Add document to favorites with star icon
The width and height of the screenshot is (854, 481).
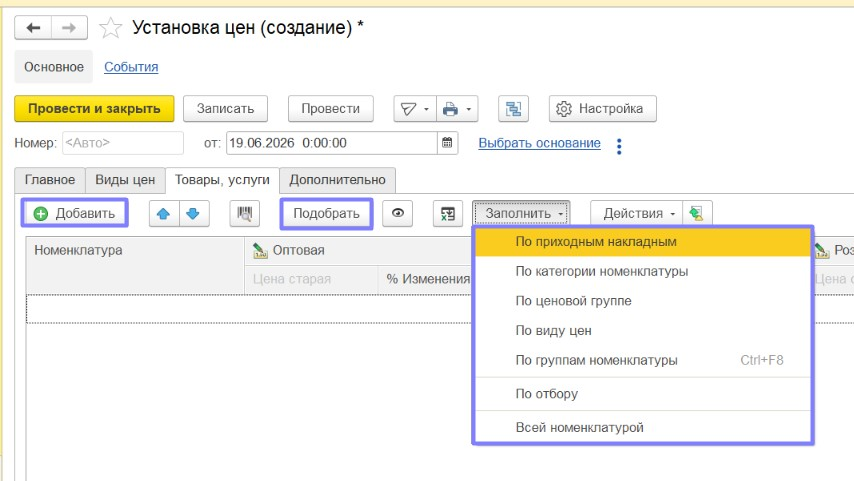pyautogui.click(x=111, y=28)
